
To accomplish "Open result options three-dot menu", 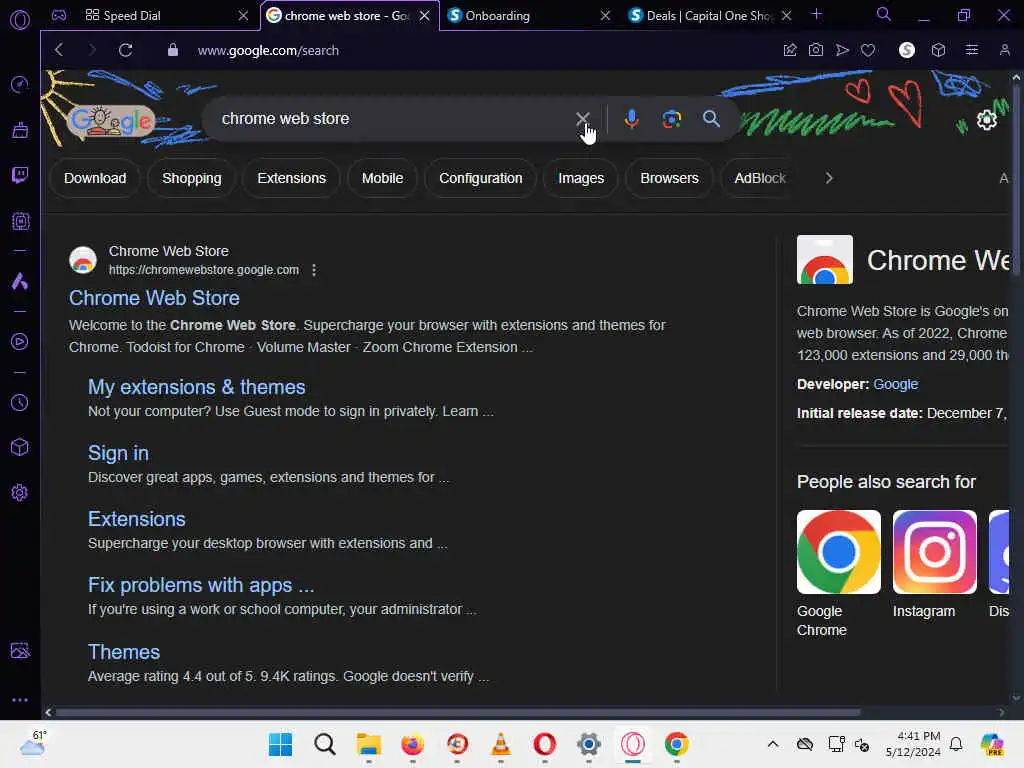I will coord(314,270).
